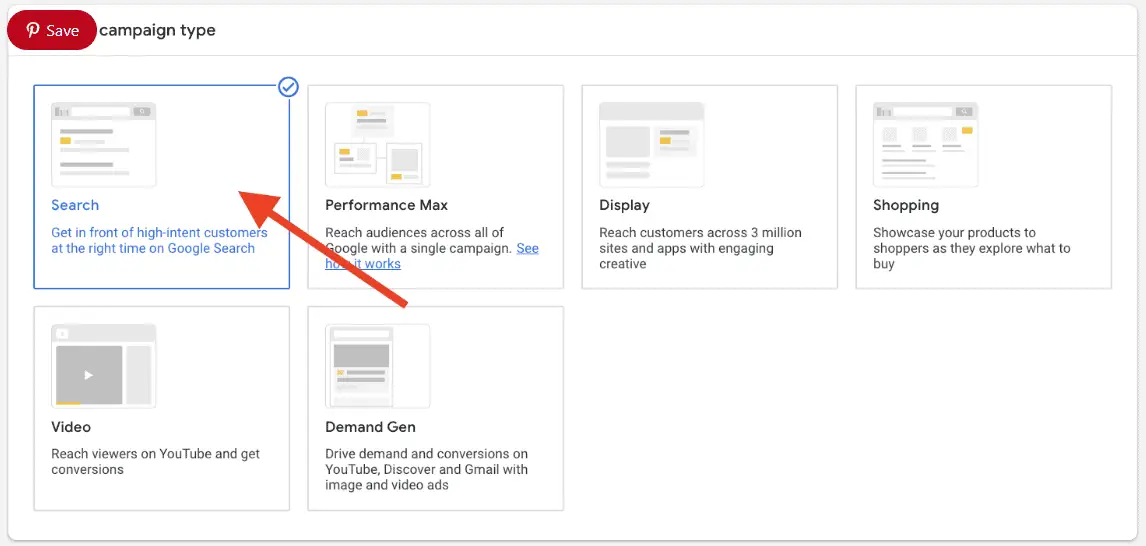Click the 'campaign type' heading

click(x=157, y=31)
